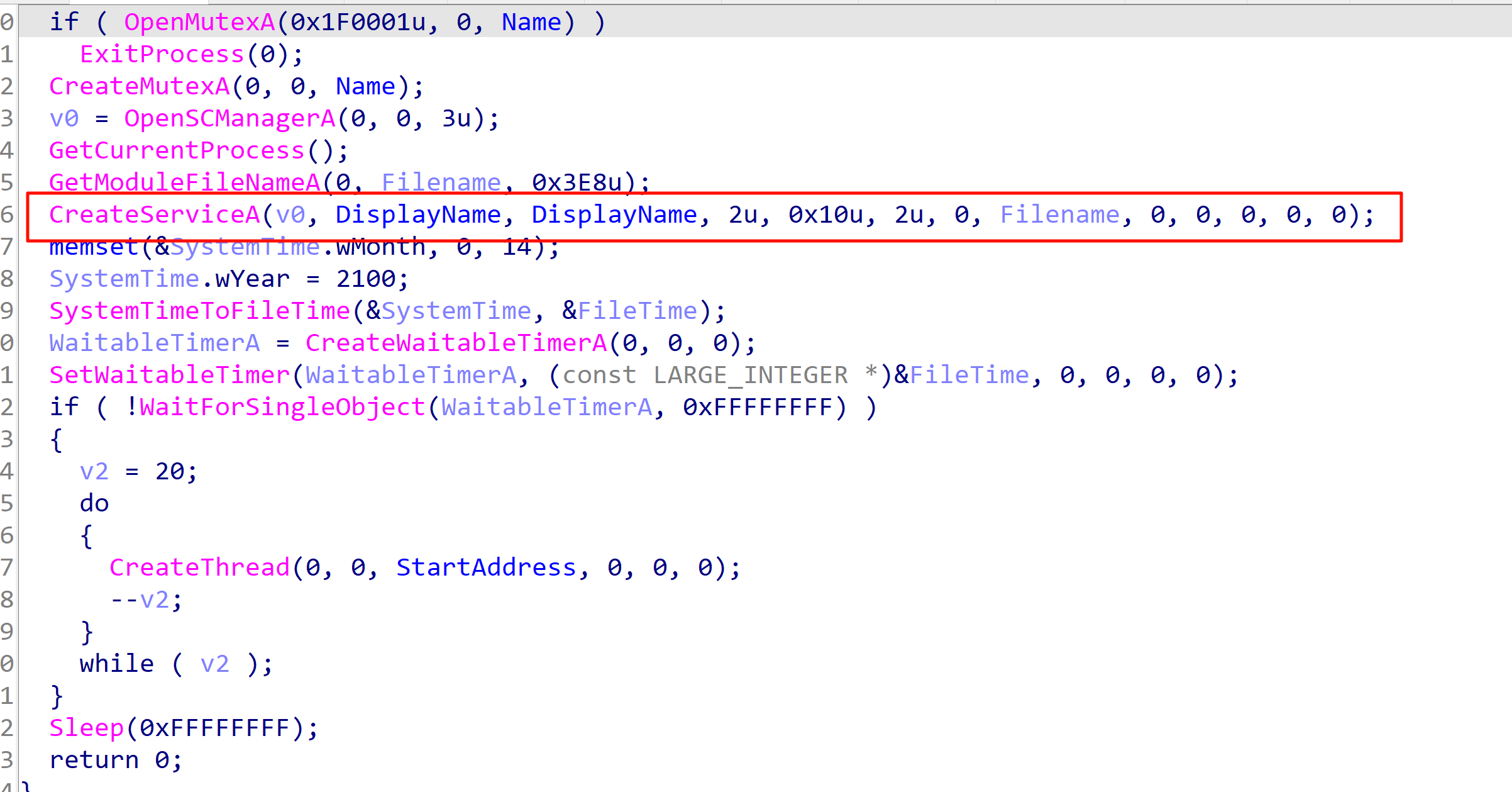The height and width of the screenshot is (792, 1512).
Task: Select v0 inside the CreateServiceA call
Action: pos(290,215)
